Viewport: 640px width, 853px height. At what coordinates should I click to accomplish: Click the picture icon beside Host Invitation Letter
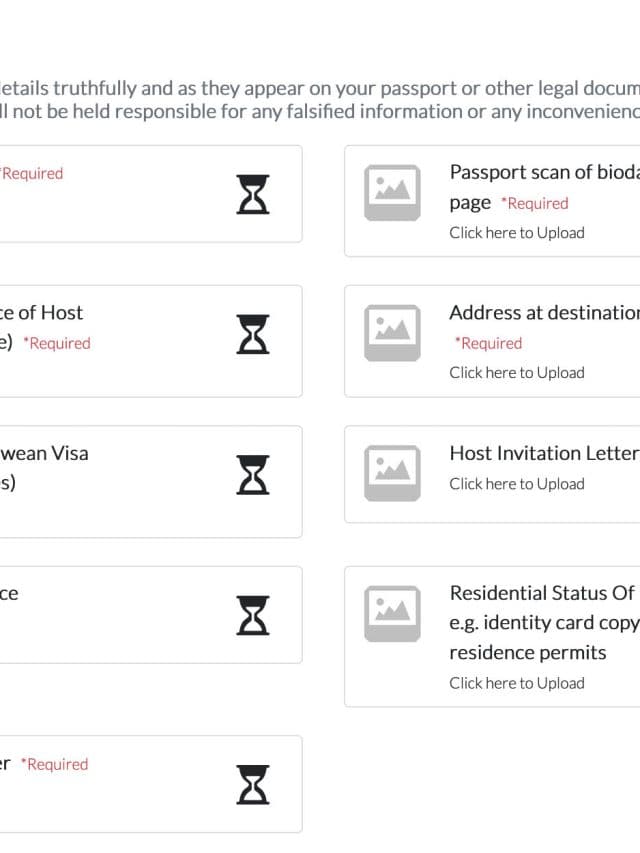pyautogui.click(x=392, y=474)
